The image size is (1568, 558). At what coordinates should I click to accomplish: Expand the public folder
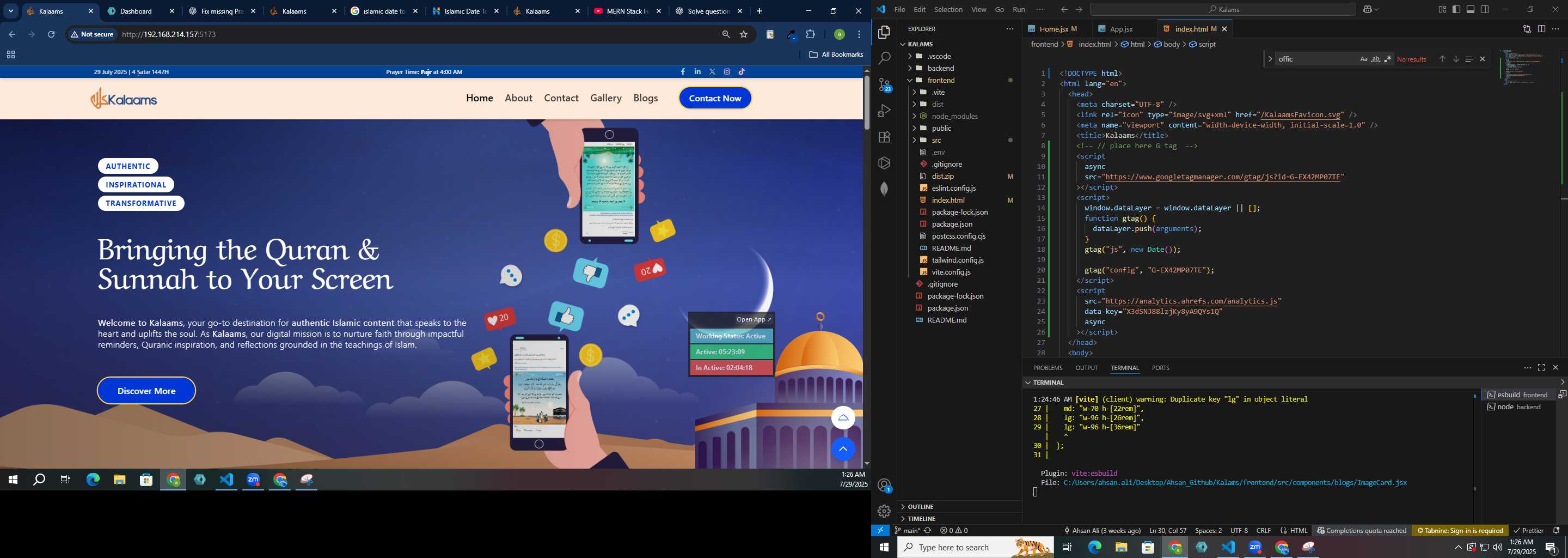959,129
